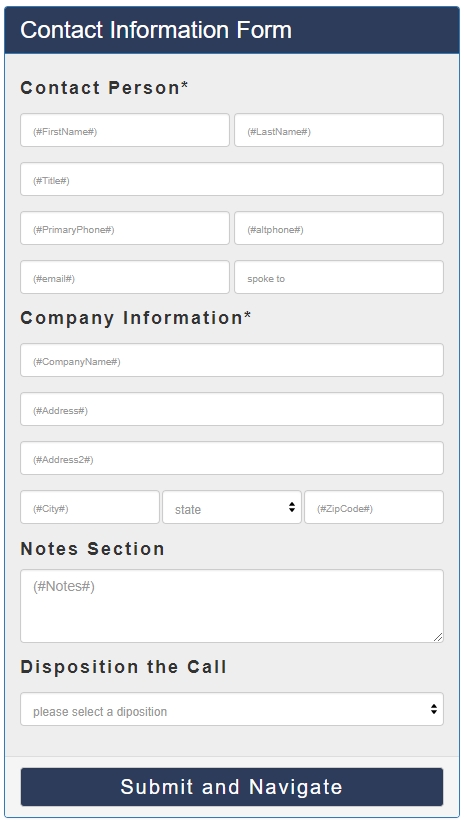Click the FirstName input field

[x=125, y=130]
